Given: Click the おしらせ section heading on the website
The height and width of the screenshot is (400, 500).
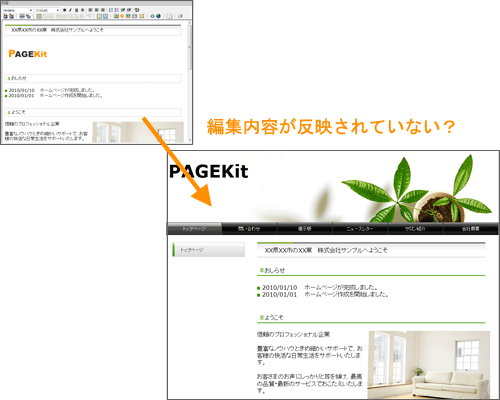Looking at the screenshot, I should pos(371,271).
